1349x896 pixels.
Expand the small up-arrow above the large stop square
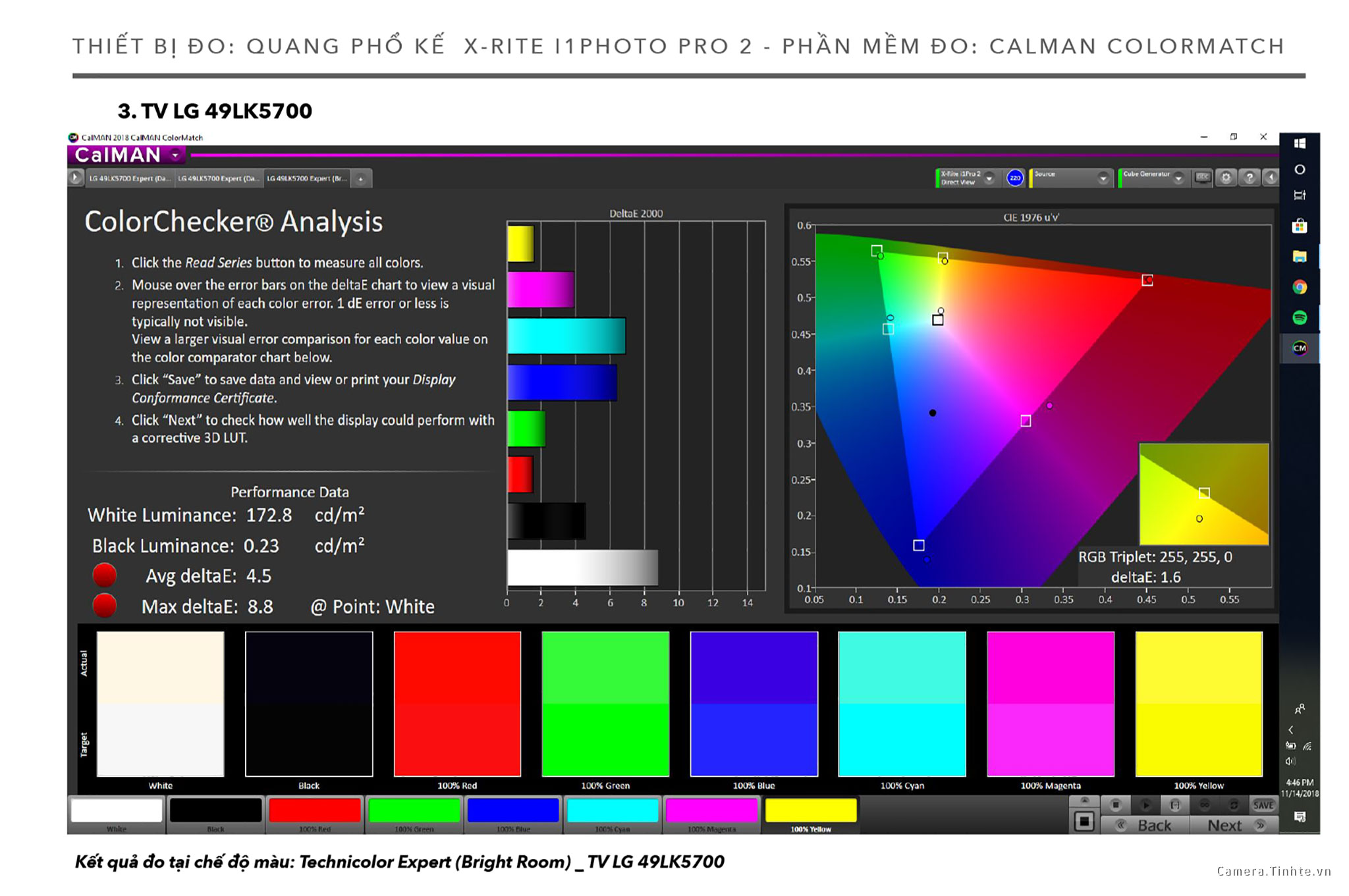pos(1084,801)
